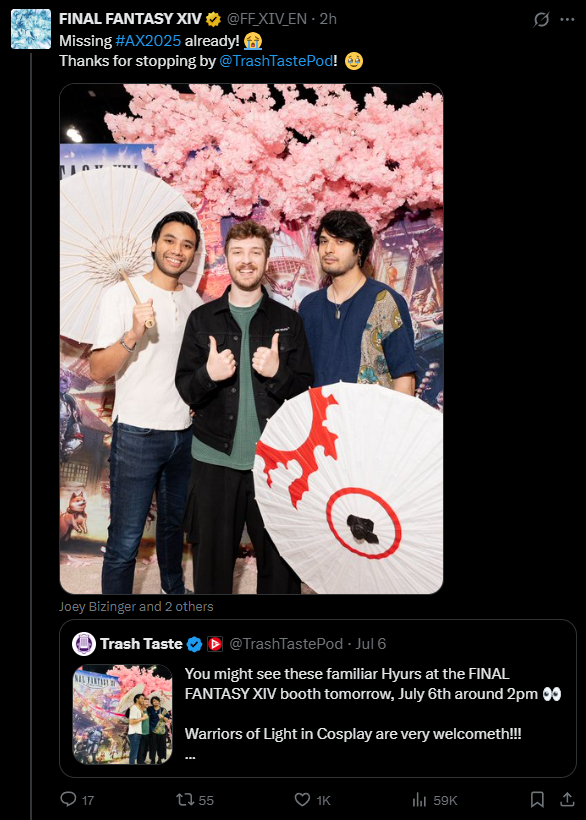Open the three-dot more options menu
Viewport: 586px width, 820px height.
tap(567, 20)
